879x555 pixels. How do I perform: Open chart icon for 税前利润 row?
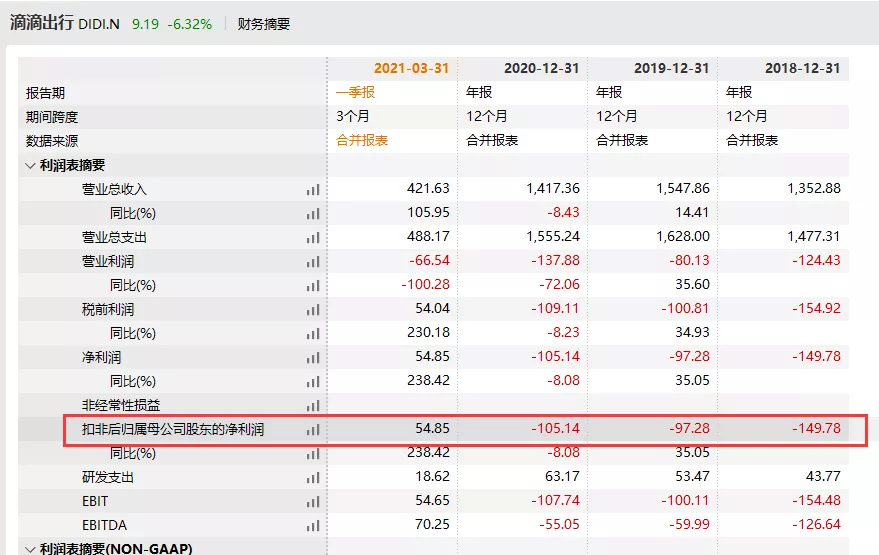313,310
